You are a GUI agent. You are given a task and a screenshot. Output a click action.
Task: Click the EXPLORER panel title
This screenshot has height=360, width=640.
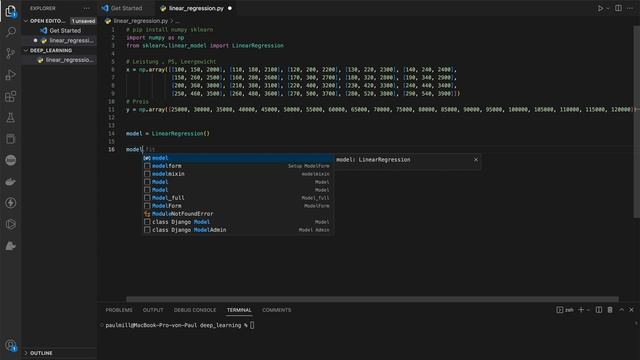tap(43, 8)
